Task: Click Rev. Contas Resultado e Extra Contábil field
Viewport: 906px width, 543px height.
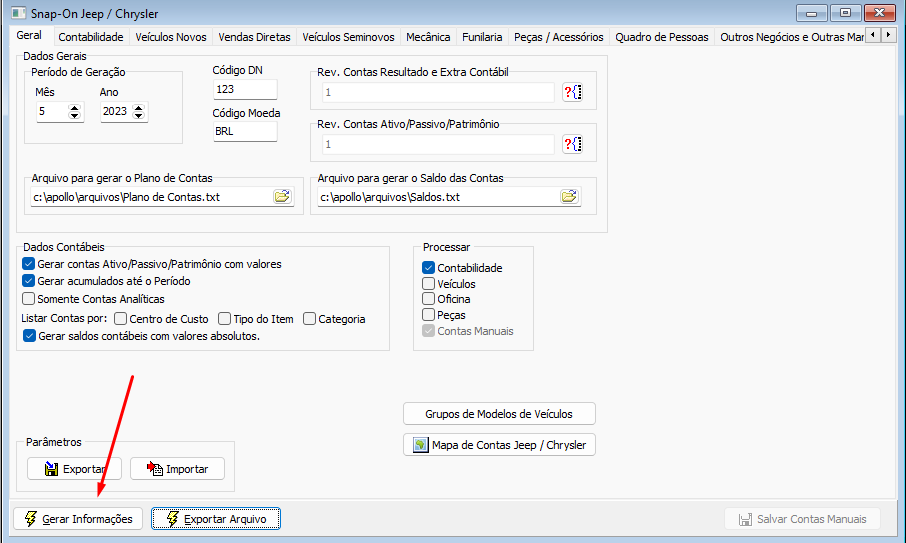Action: tap(438, 92)
